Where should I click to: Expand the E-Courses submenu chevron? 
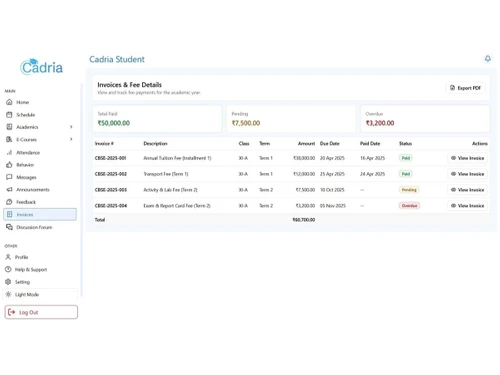[71, 139]
